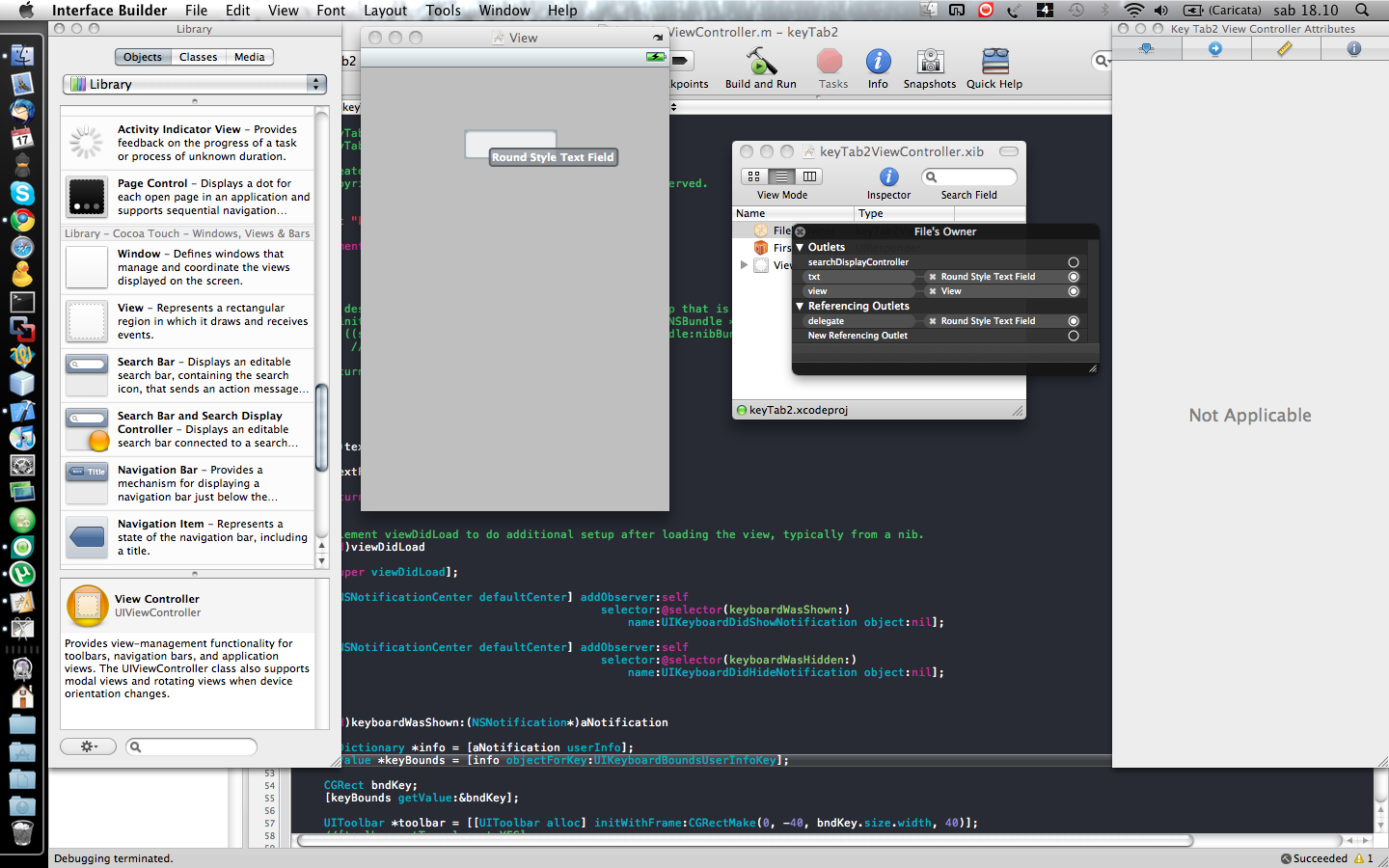This screenshot has height=868, width=1389.
Task: Click the searchDisplayController outlet connection circle
Action: coord(1074,262)
